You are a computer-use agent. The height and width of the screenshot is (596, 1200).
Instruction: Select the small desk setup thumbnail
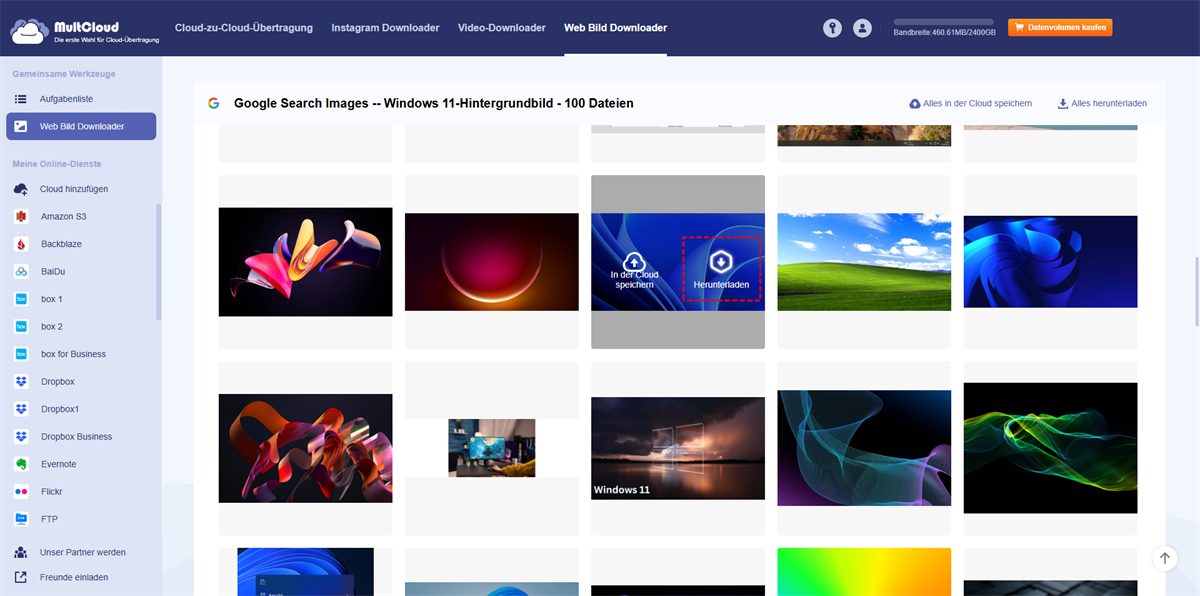[492, 448]
